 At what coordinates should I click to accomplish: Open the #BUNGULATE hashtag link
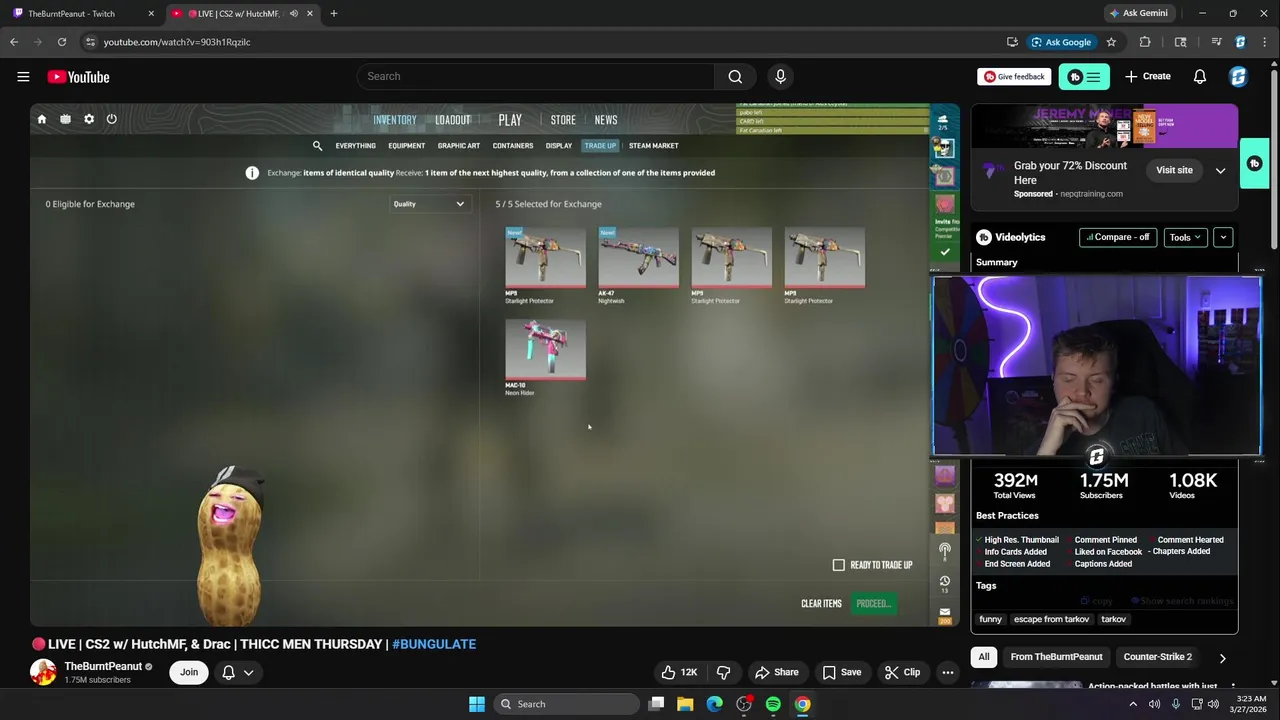coord(434,644)
